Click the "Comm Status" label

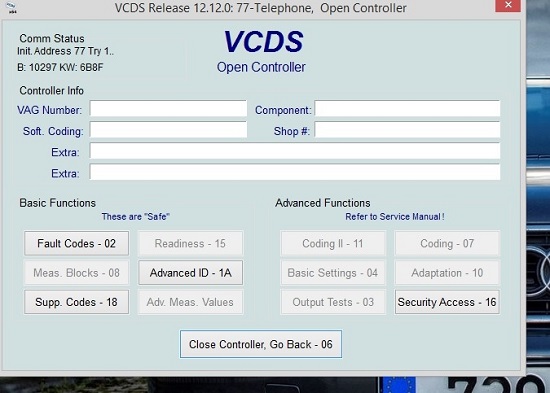coord(52,38)
